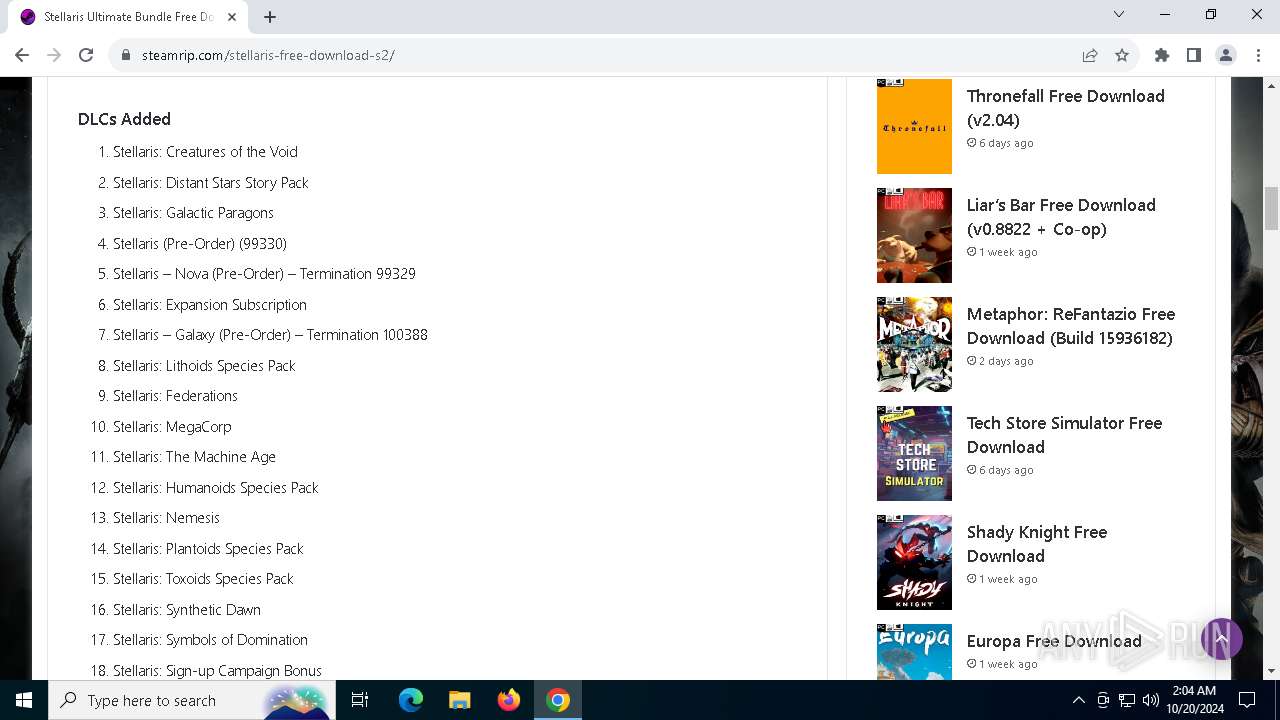Select 'Stellaris: Plantoids Species Pack' item
The width and height of the screenshot is (1280, 720).
coord(208,549)
